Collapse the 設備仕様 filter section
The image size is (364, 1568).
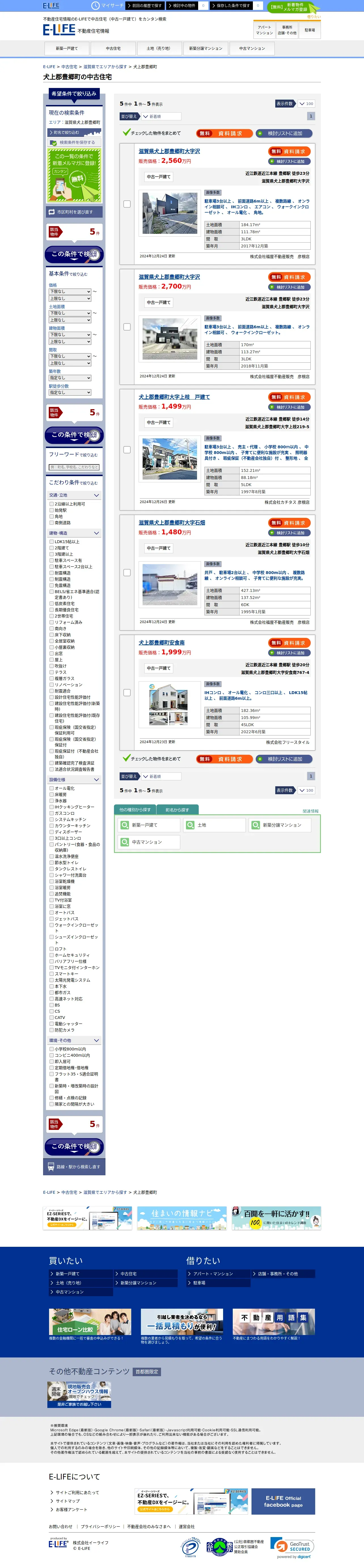tap(74, 780)
